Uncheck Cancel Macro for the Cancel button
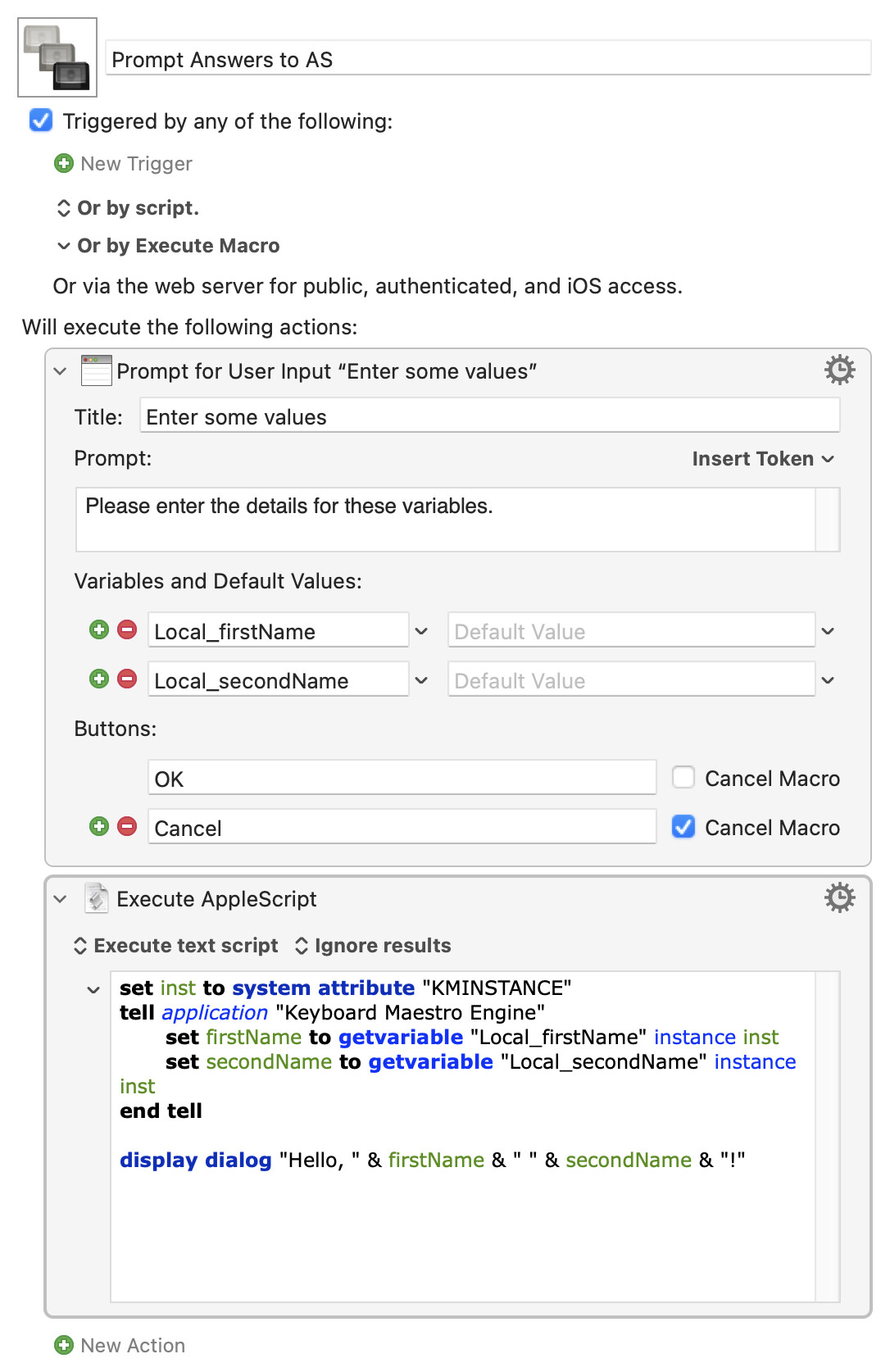The image size is (890, 1372). (x=683, y=827)
